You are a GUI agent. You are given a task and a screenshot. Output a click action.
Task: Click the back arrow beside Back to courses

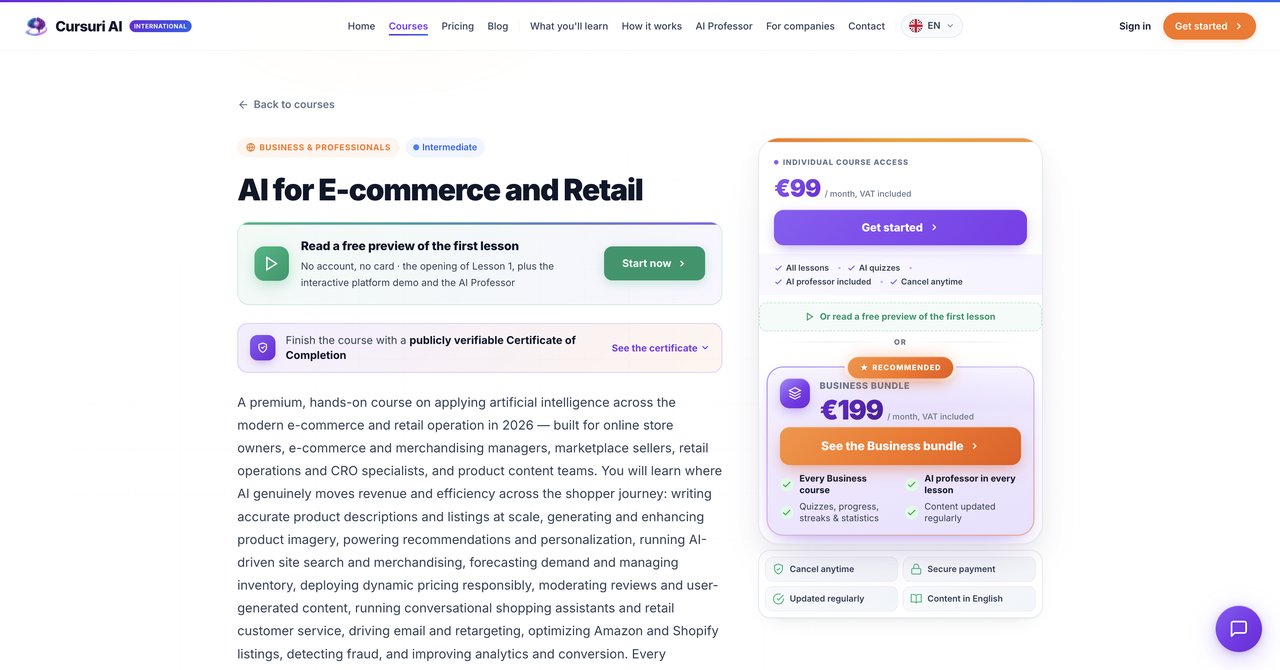243,104
